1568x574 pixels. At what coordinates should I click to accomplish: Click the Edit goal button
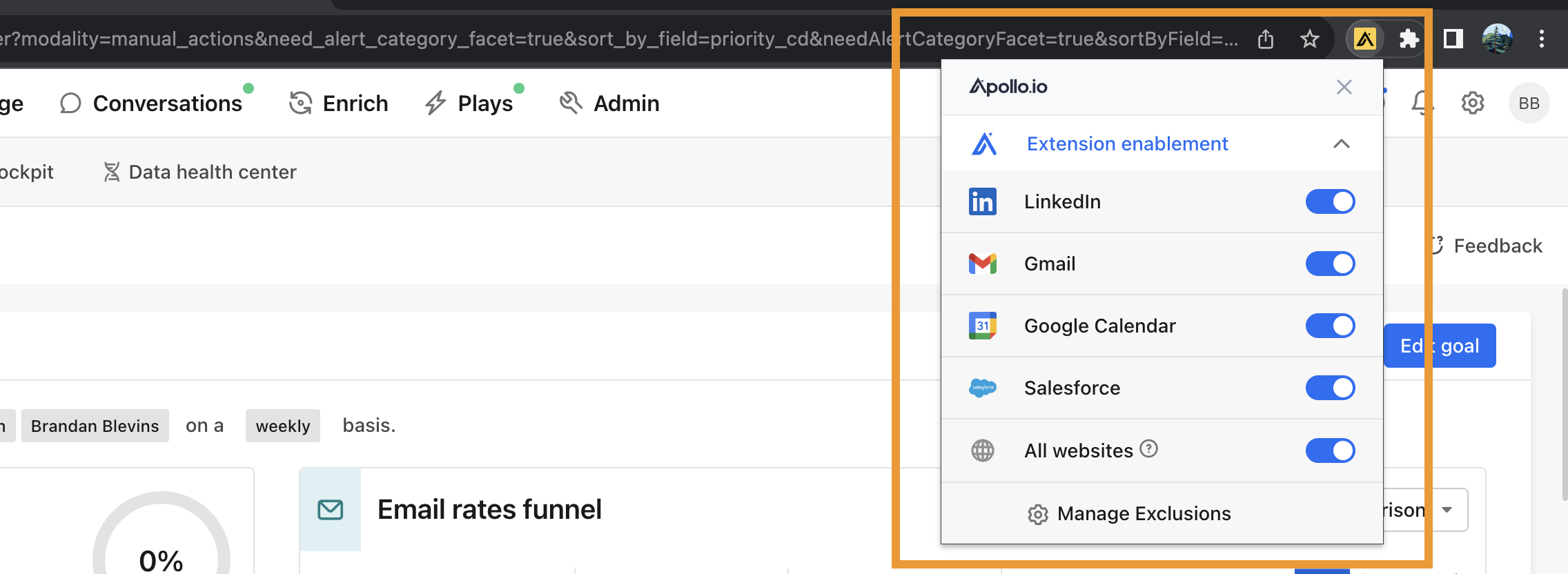pos(1440,346)
